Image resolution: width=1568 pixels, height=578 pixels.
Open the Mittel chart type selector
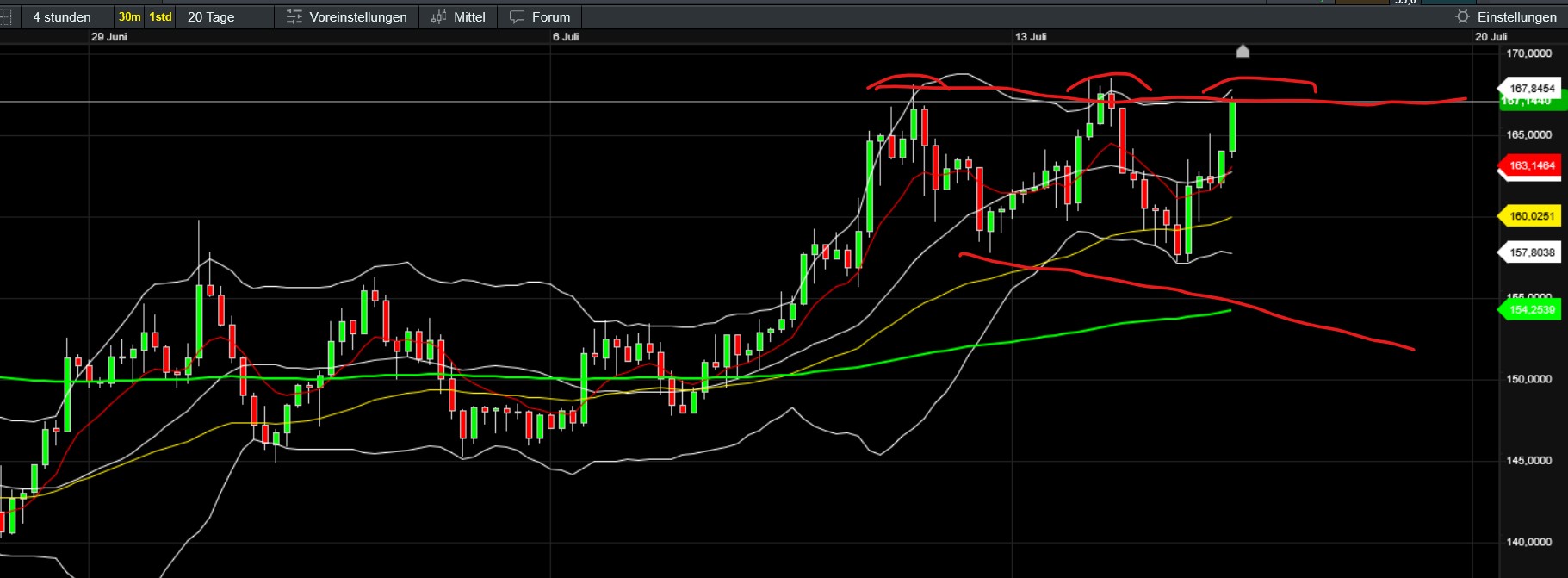click(458, 17)
